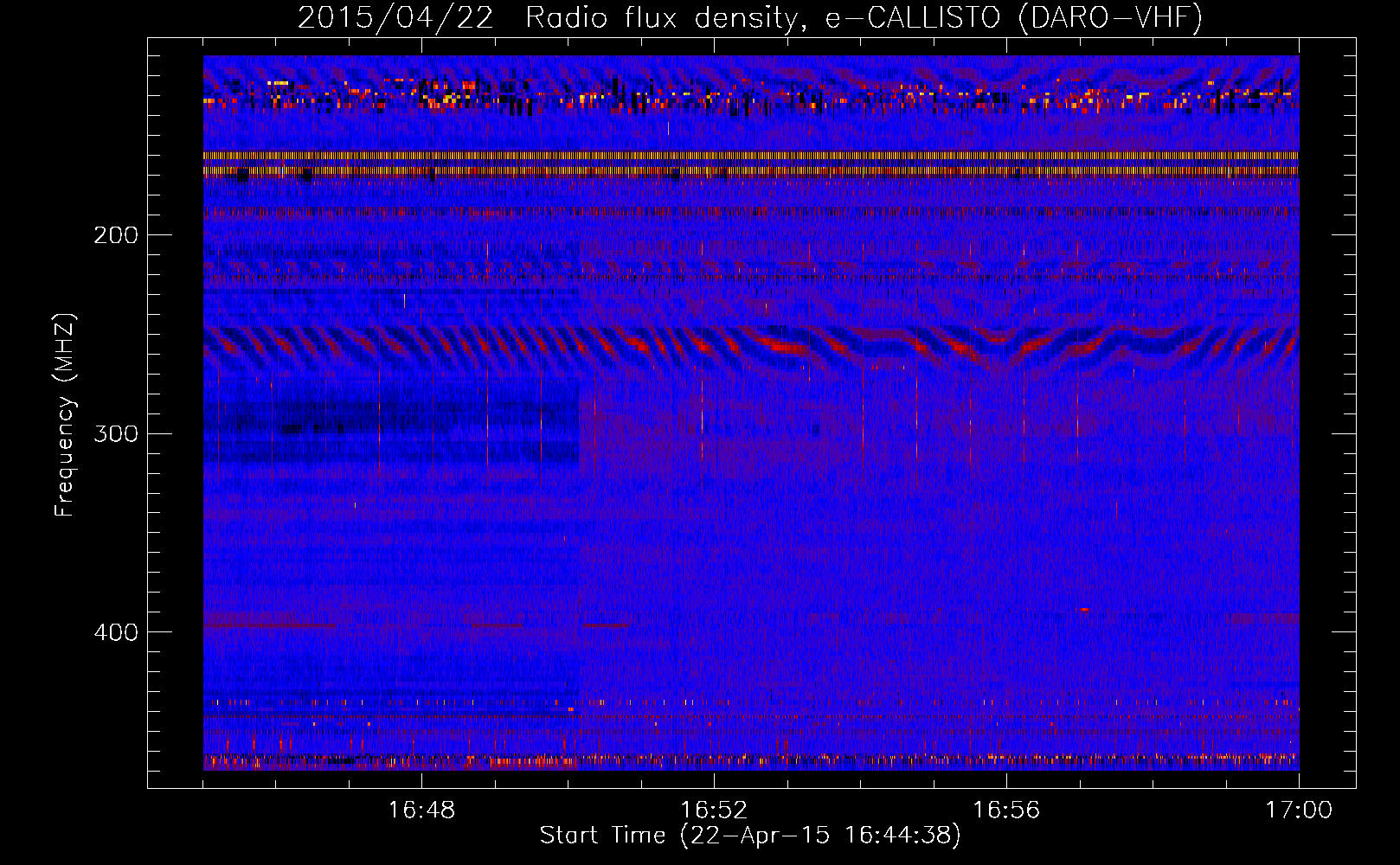The height and width of the screenshot is (865, 1400).
Task: Click the '16:56' time tick label
Action: coord(1006,810)
